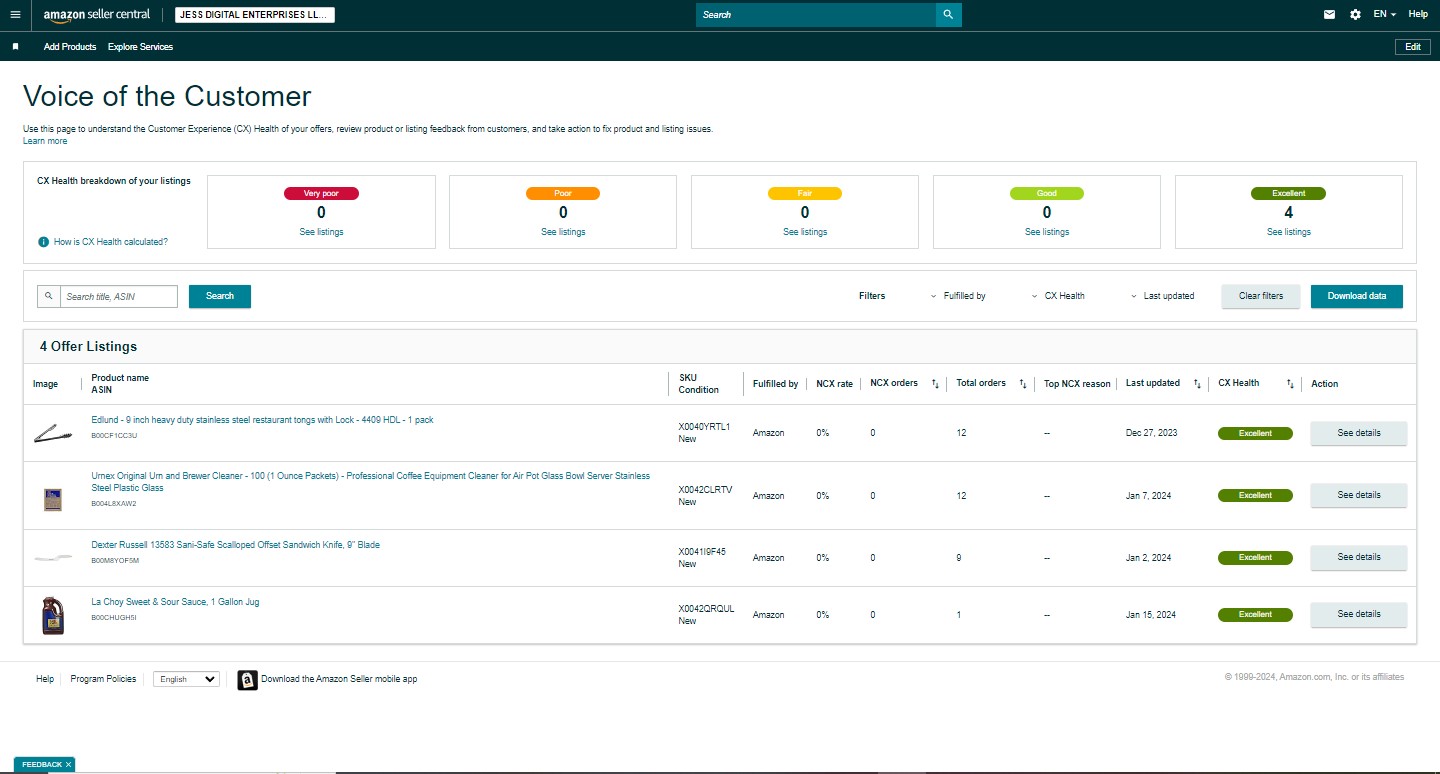Click the Edit button in the navigation bar

click(x=1412, y=47)
